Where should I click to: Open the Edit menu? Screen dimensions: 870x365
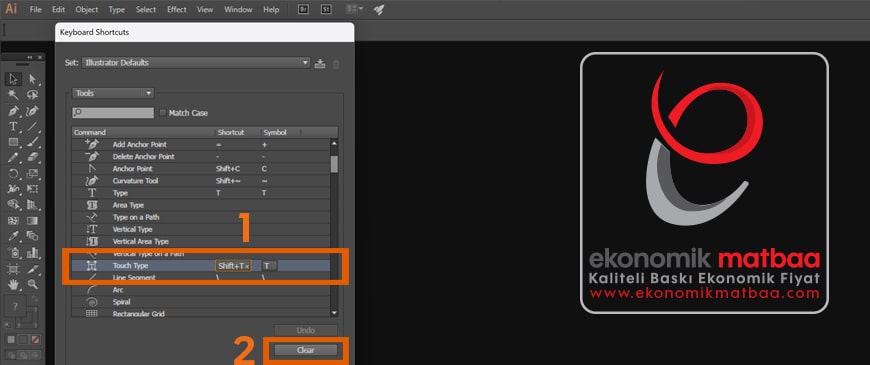pyautogui.click(x=58, y=9)
